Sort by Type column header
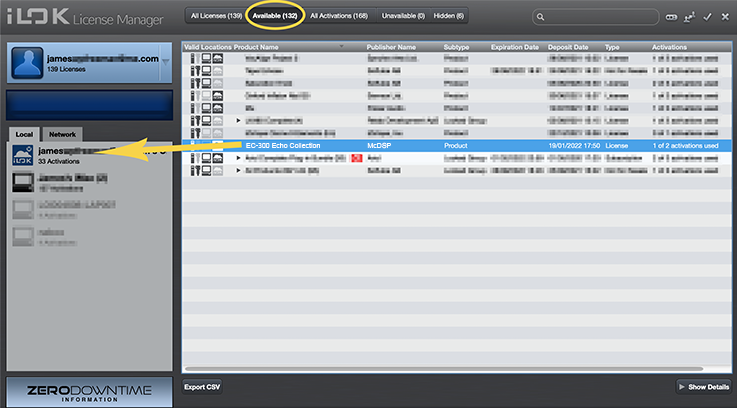737x408 pixels. click(x=612, y=47)
